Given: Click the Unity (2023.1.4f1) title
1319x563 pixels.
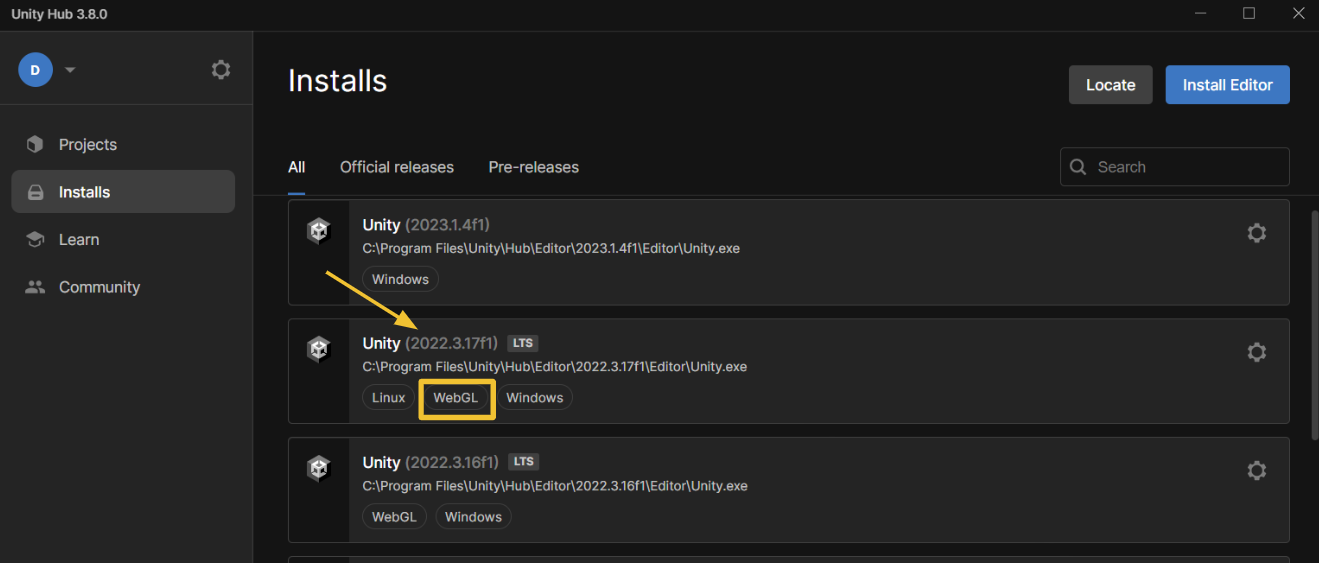Looking at the screenshot, I should click(426, 225).
